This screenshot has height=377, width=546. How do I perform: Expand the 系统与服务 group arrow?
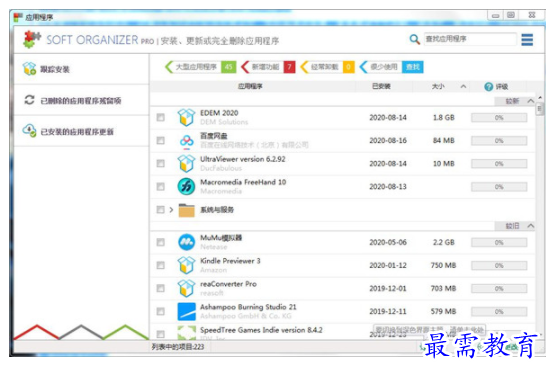tap(171, 210)
